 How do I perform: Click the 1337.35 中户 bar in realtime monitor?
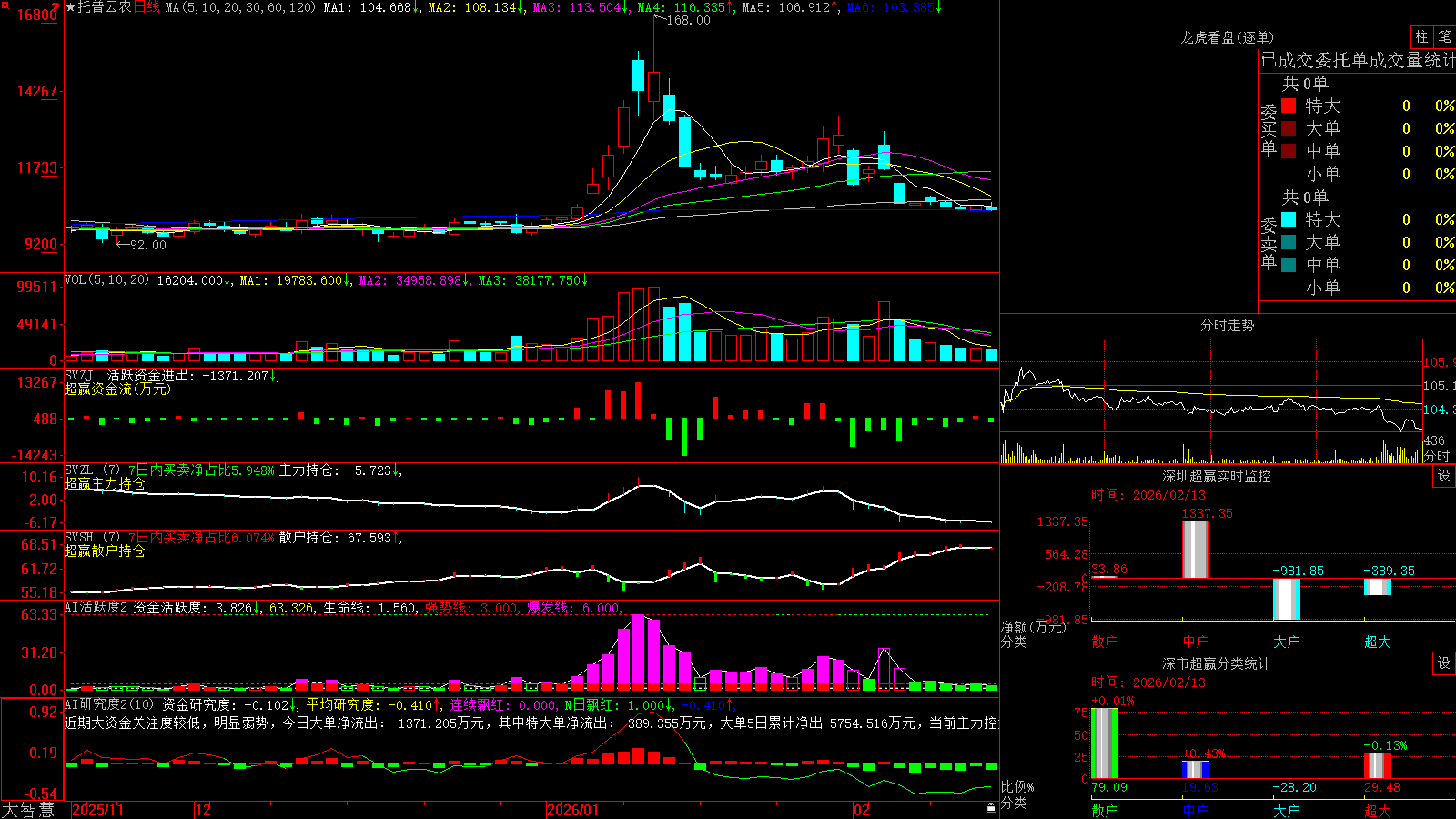(1196, 550)
